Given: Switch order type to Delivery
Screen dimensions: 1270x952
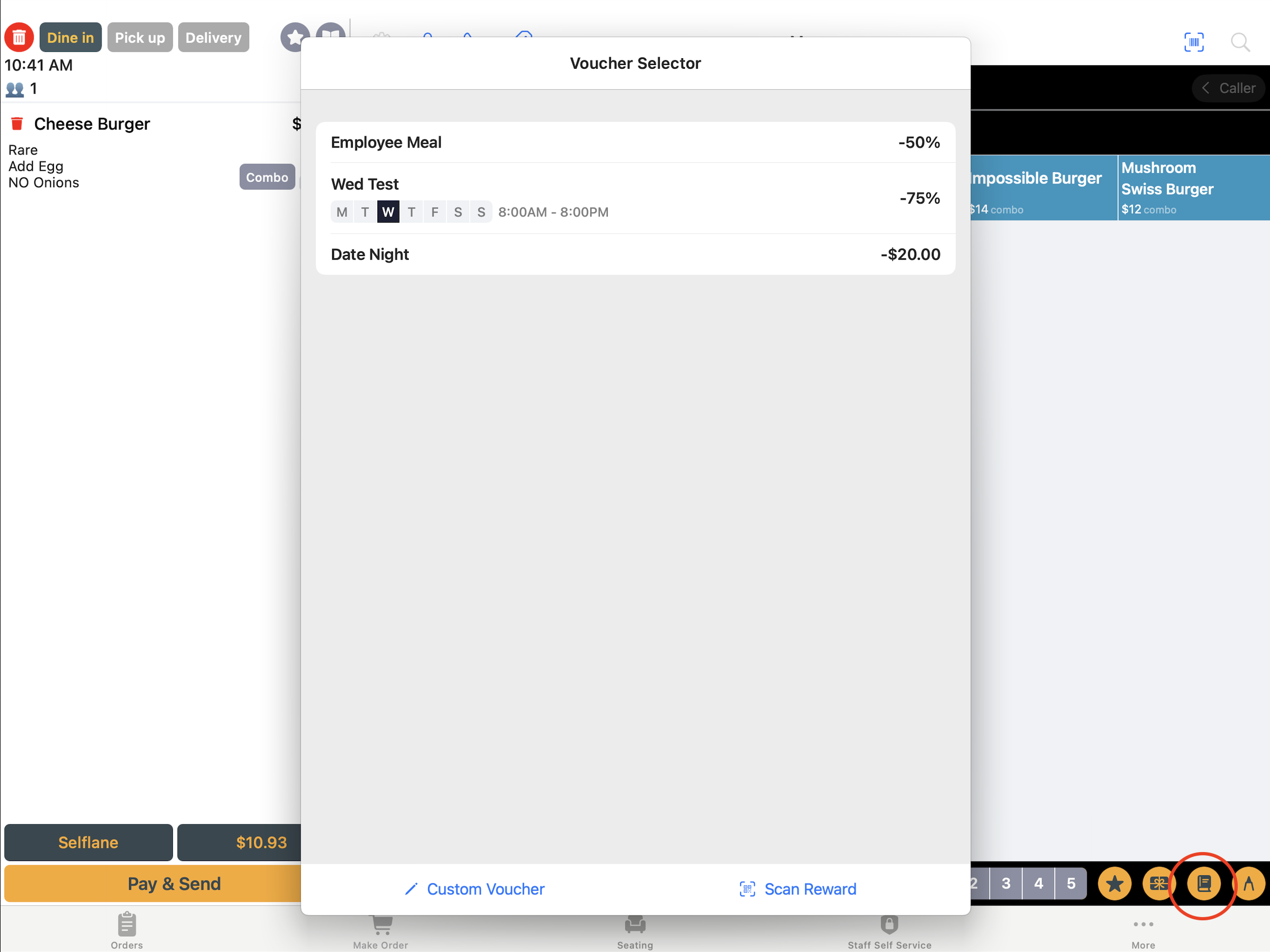Looking at the screenshot, I should (x=213, y=38).
